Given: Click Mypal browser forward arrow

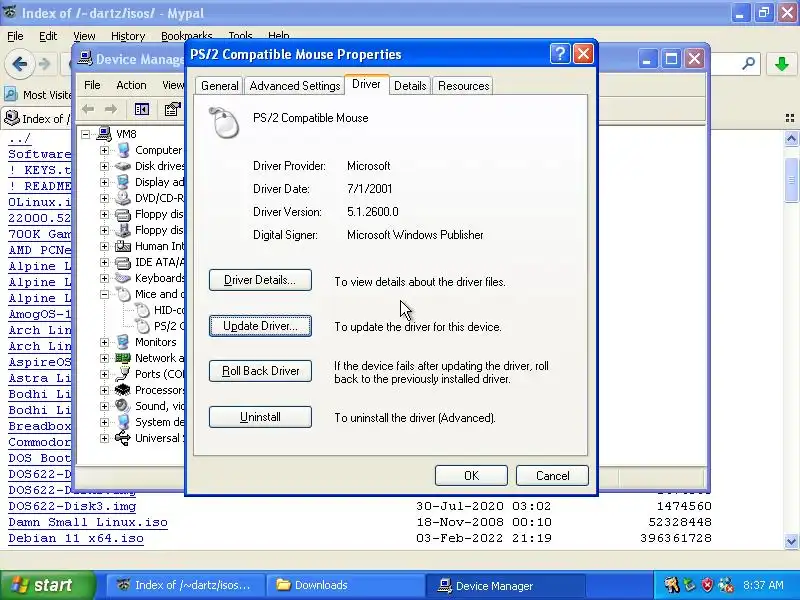Looking at the screenshot, I should coord(45,64).
